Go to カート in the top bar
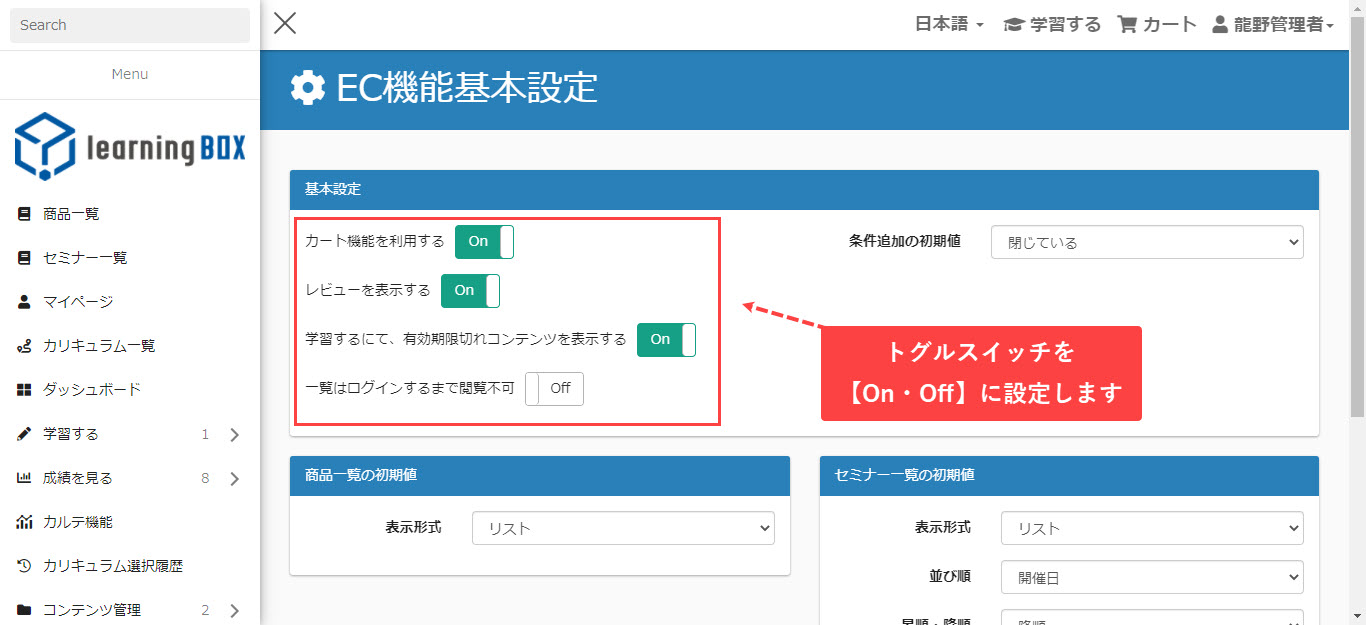This screenshot has width=1366, height=625. pos(1157,25)
